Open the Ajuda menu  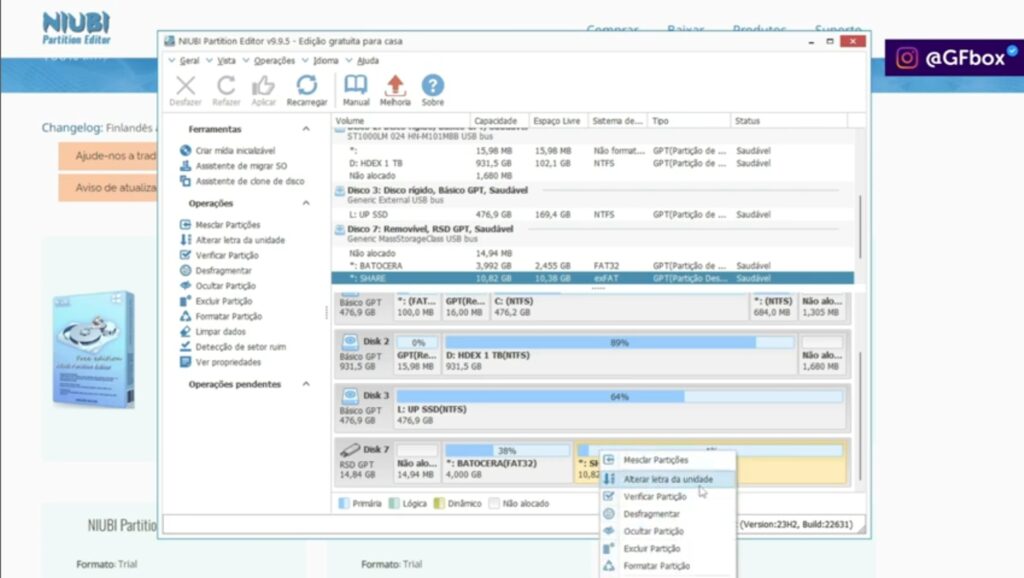point(368,61)
